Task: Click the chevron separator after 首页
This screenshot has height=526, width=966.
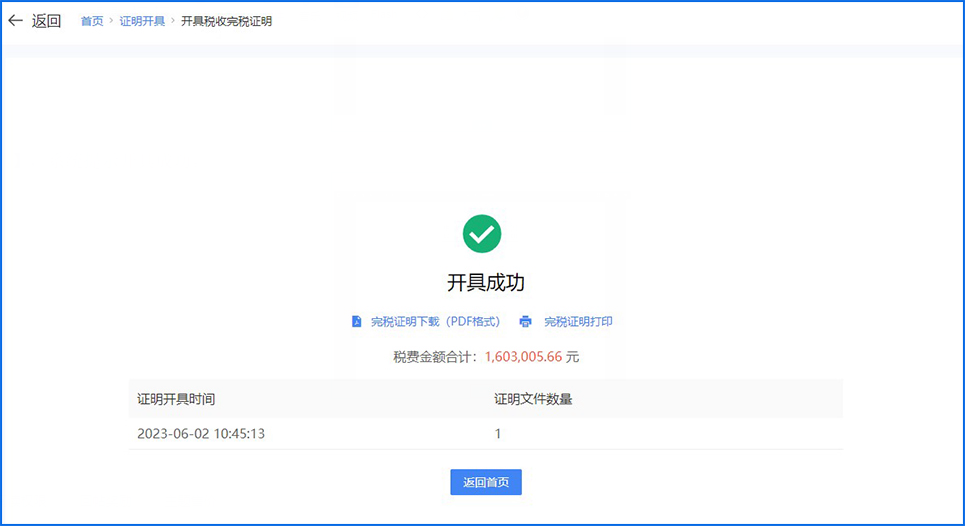Action: click(x=111, y=21)
